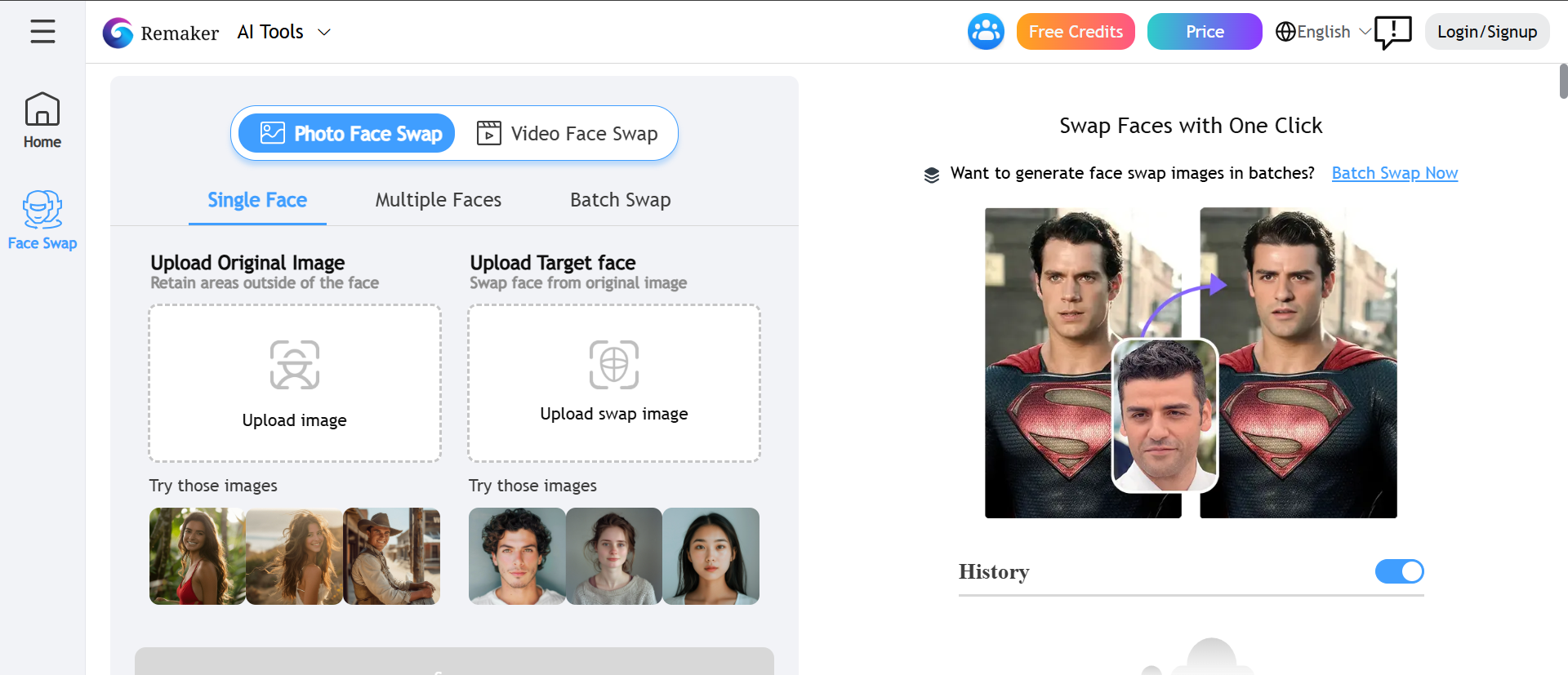Open the feedback speech bubble icon
Image resolution: width=1568 pixels, height=675 pixels.
pos(1392,33)
